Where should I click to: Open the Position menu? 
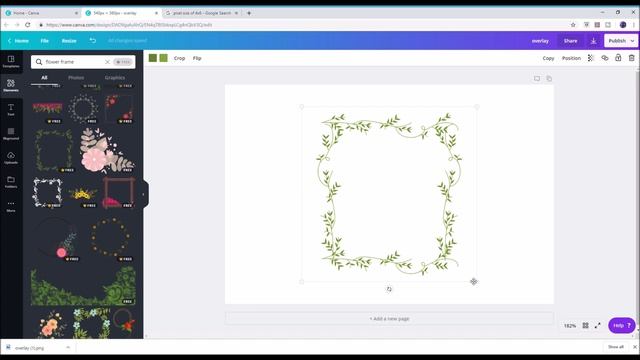point(571,58)
